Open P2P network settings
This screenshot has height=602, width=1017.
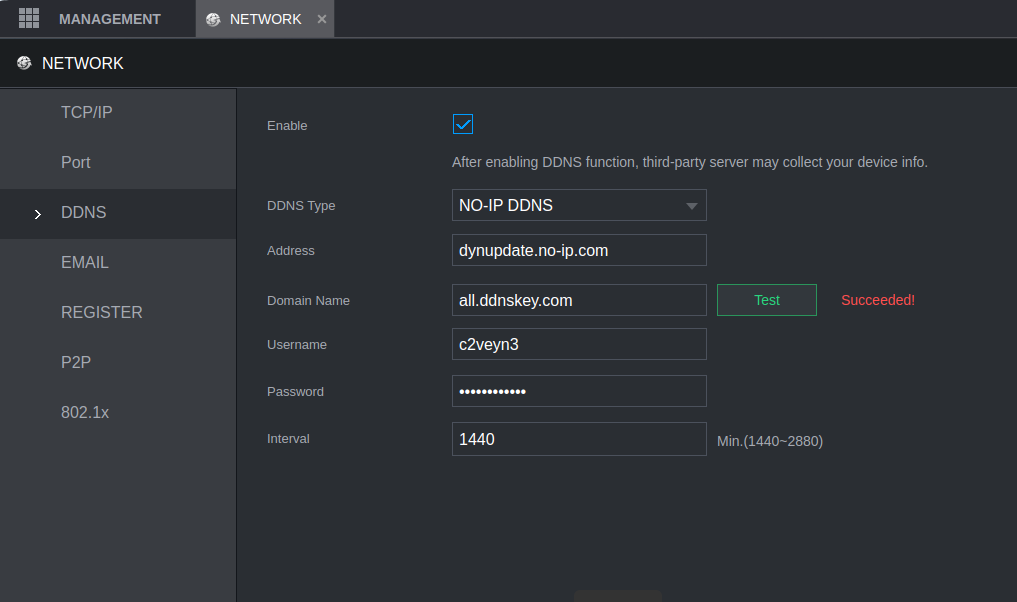[x=76, y=362]
